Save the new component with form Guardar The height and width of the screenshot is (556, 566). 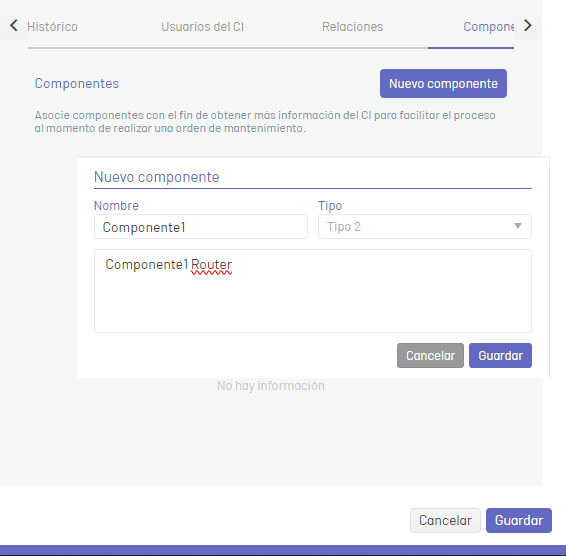click(500, 356)
